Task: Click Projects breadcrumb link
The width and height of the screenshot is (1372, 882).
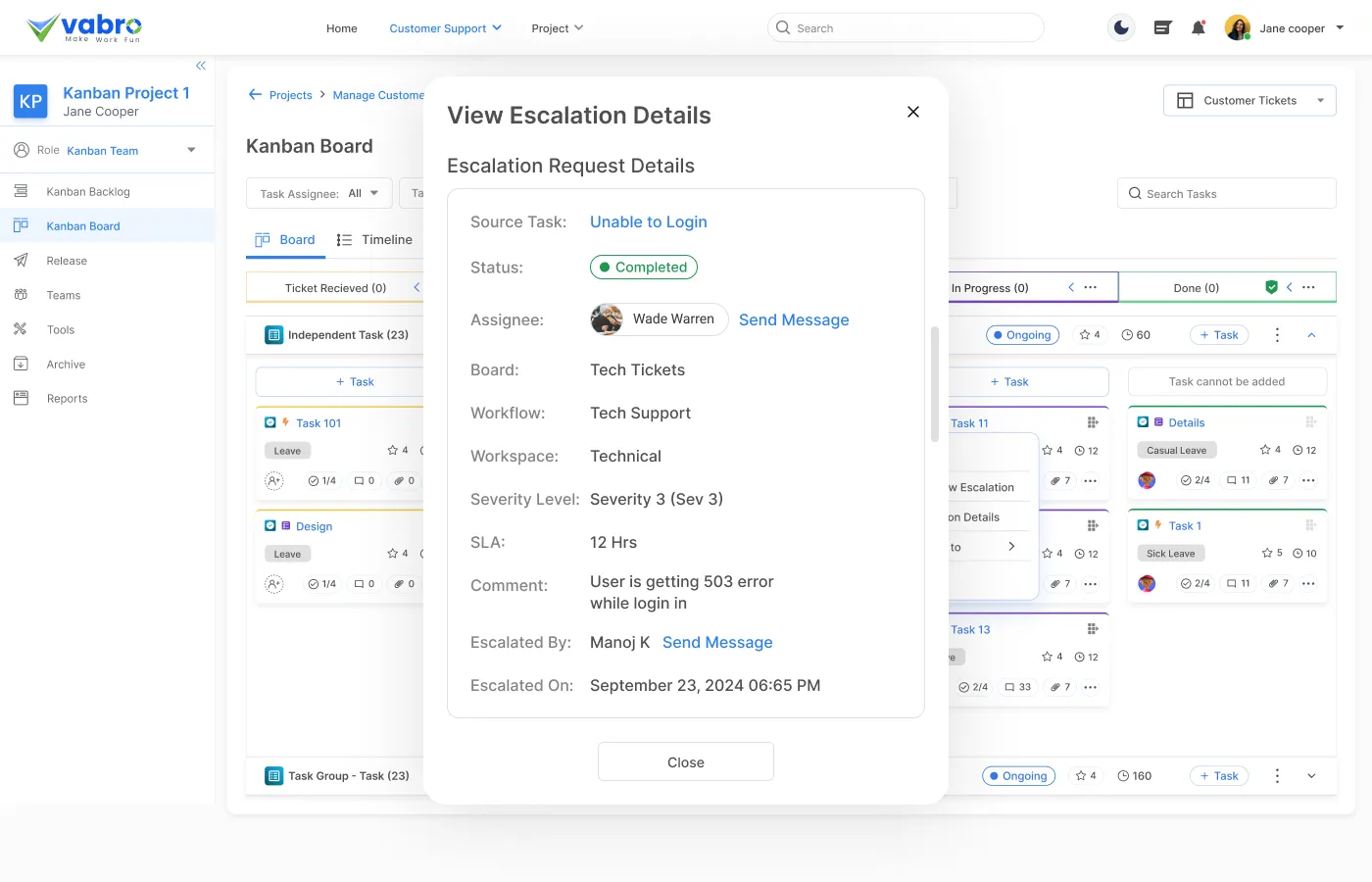Action: tap(290, 95)
